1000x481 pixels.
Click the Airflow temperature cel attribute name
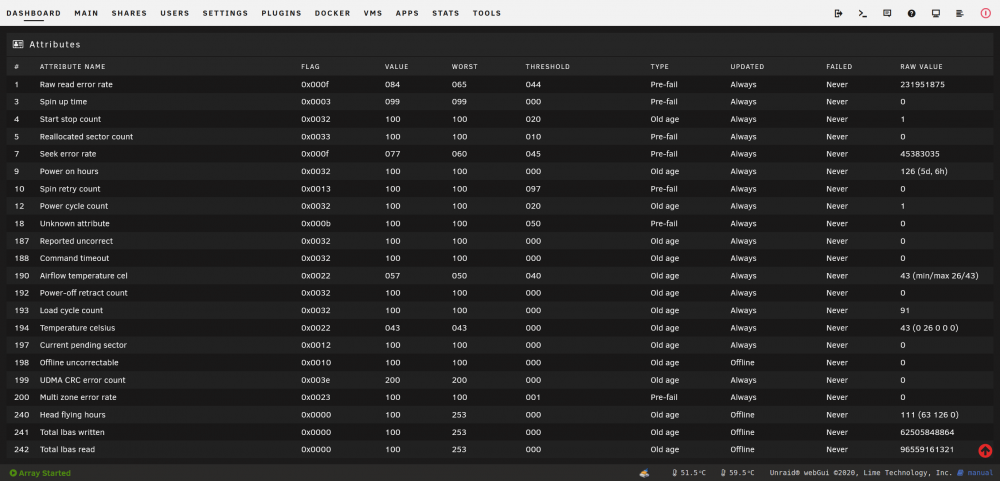[82, 276]
